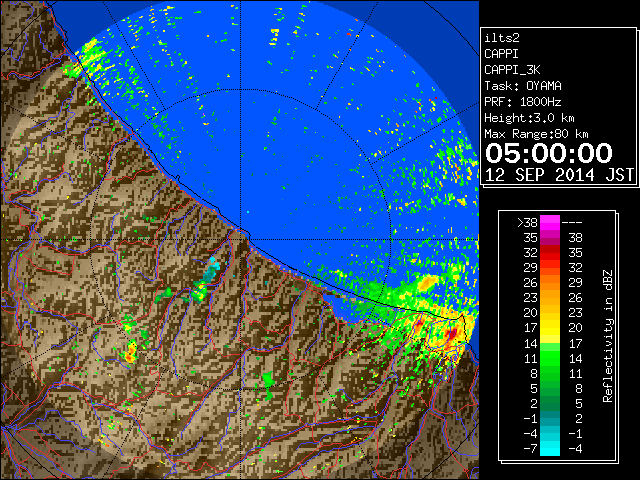Click the 'Reflectivity in dBZ' legend title

coord(607,336)
